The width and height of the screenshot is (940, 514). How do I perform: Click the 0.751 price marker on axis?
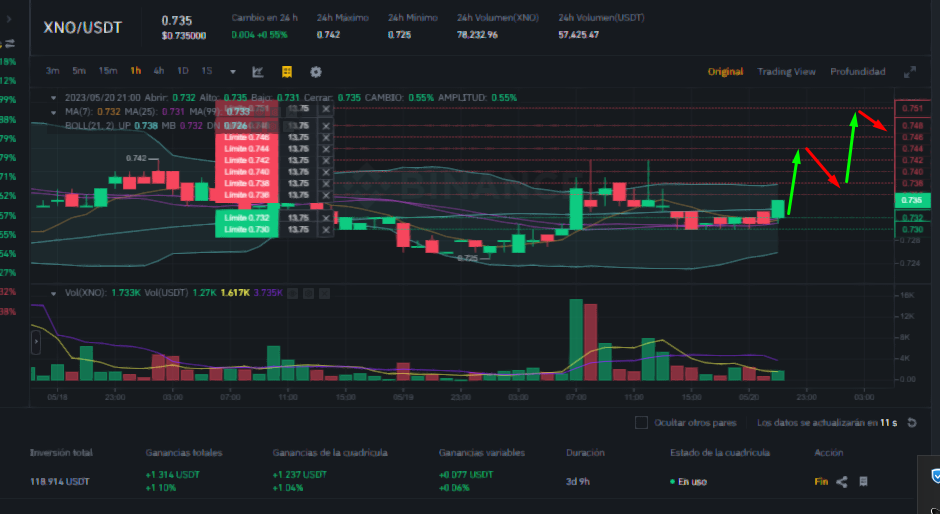click(x=912, y=109)
